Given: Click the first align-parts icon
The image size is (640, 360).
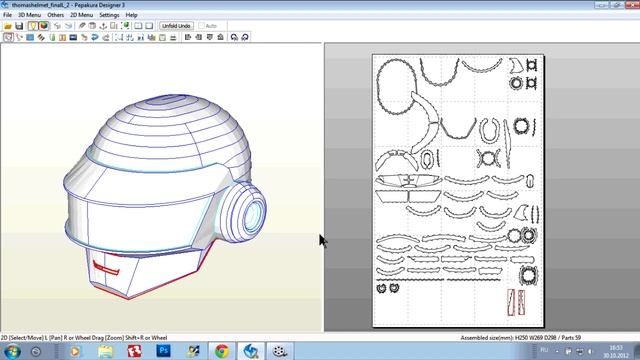Looking at the screenshot, I should (x=188, y=37).
